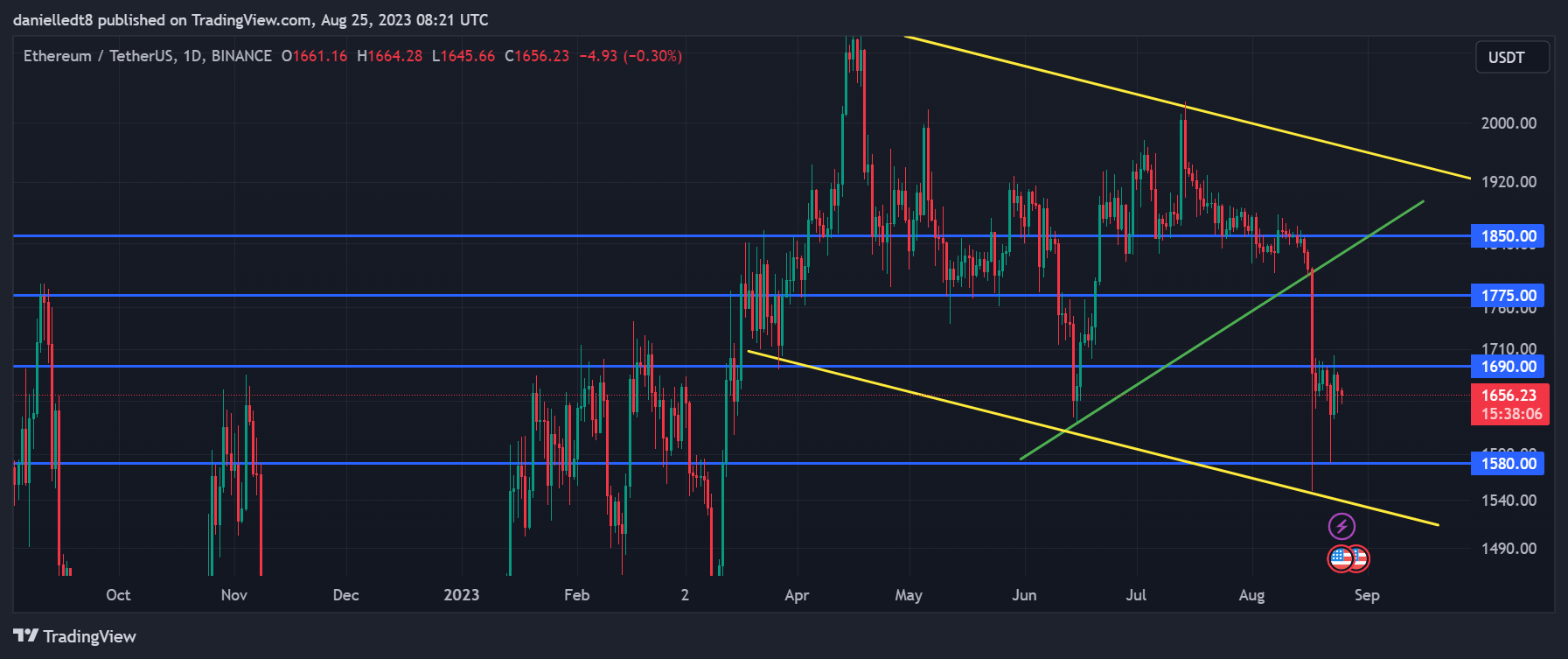Click the Nov label on time axis
Image resolution: width=1568 pixels, height=659 pixels.
[234, 595]
